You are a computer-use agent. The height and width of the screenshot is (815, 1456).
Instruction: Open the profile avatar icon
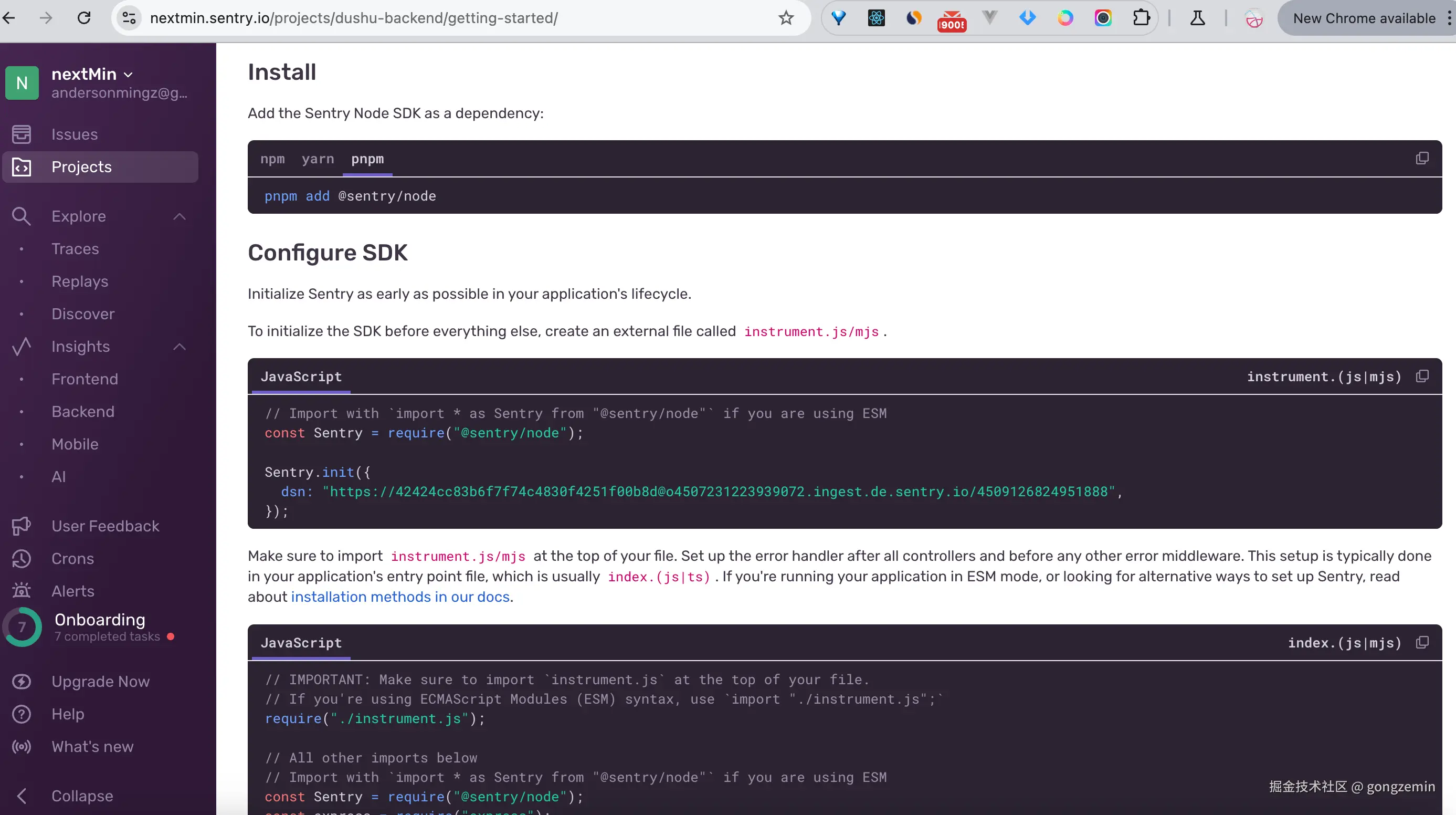[1254, 19]
